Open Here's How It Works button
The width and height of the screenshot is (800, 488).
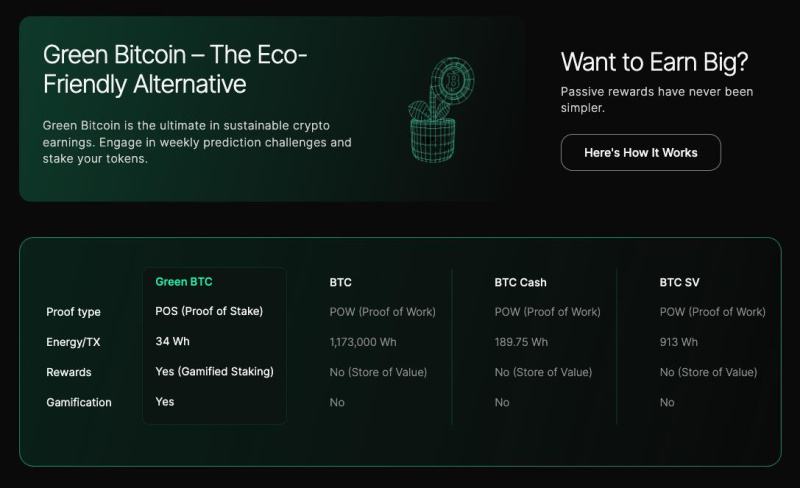coord(641,153)
